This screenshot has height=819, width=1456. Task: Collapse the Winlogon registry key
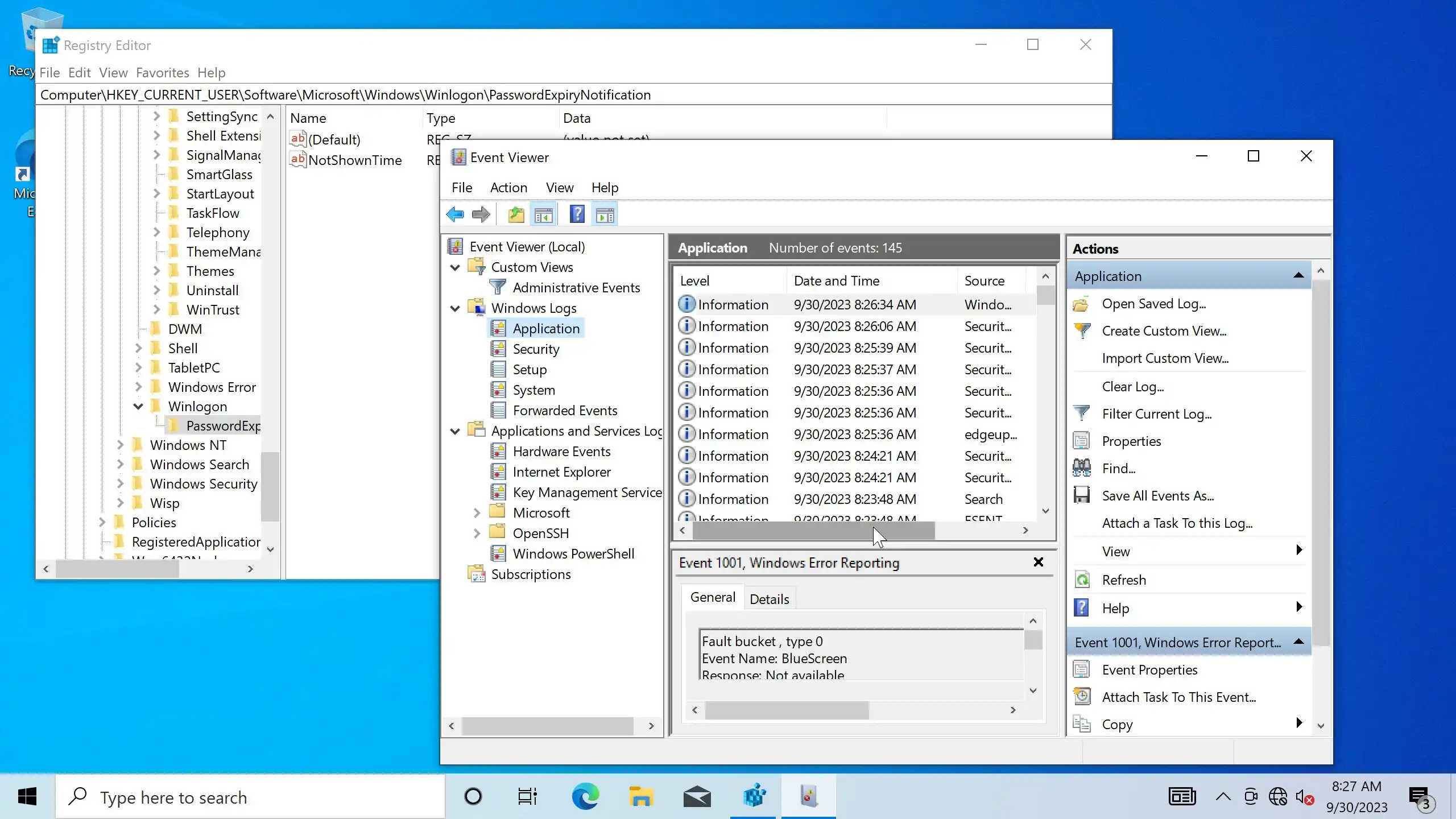click(138, 407)
